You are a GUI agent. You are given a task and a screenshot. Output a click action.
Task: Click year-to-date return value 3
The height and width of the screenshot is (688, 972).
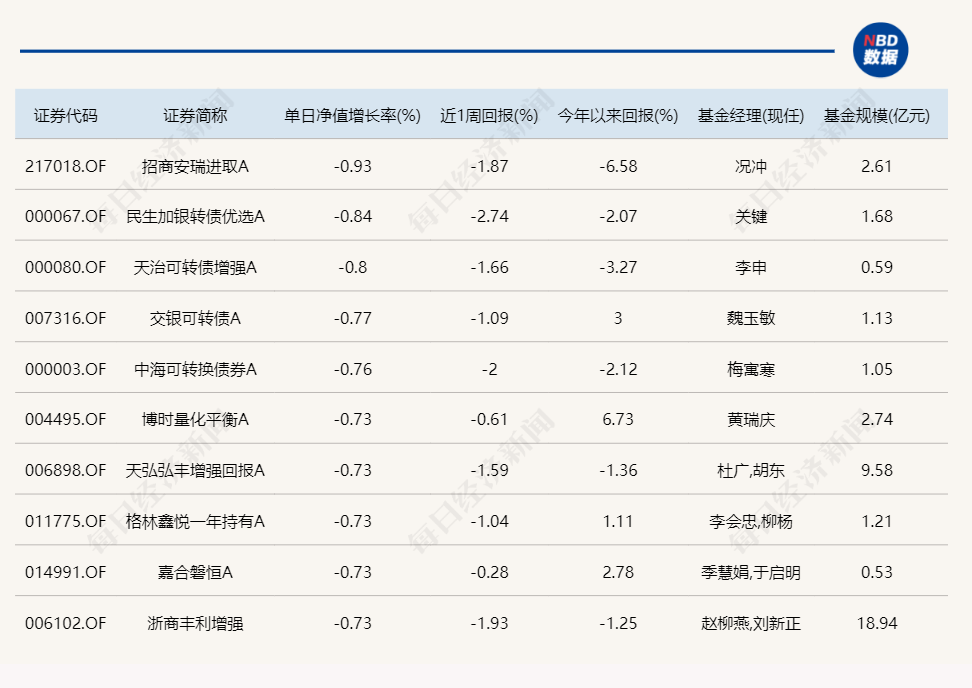618,318
